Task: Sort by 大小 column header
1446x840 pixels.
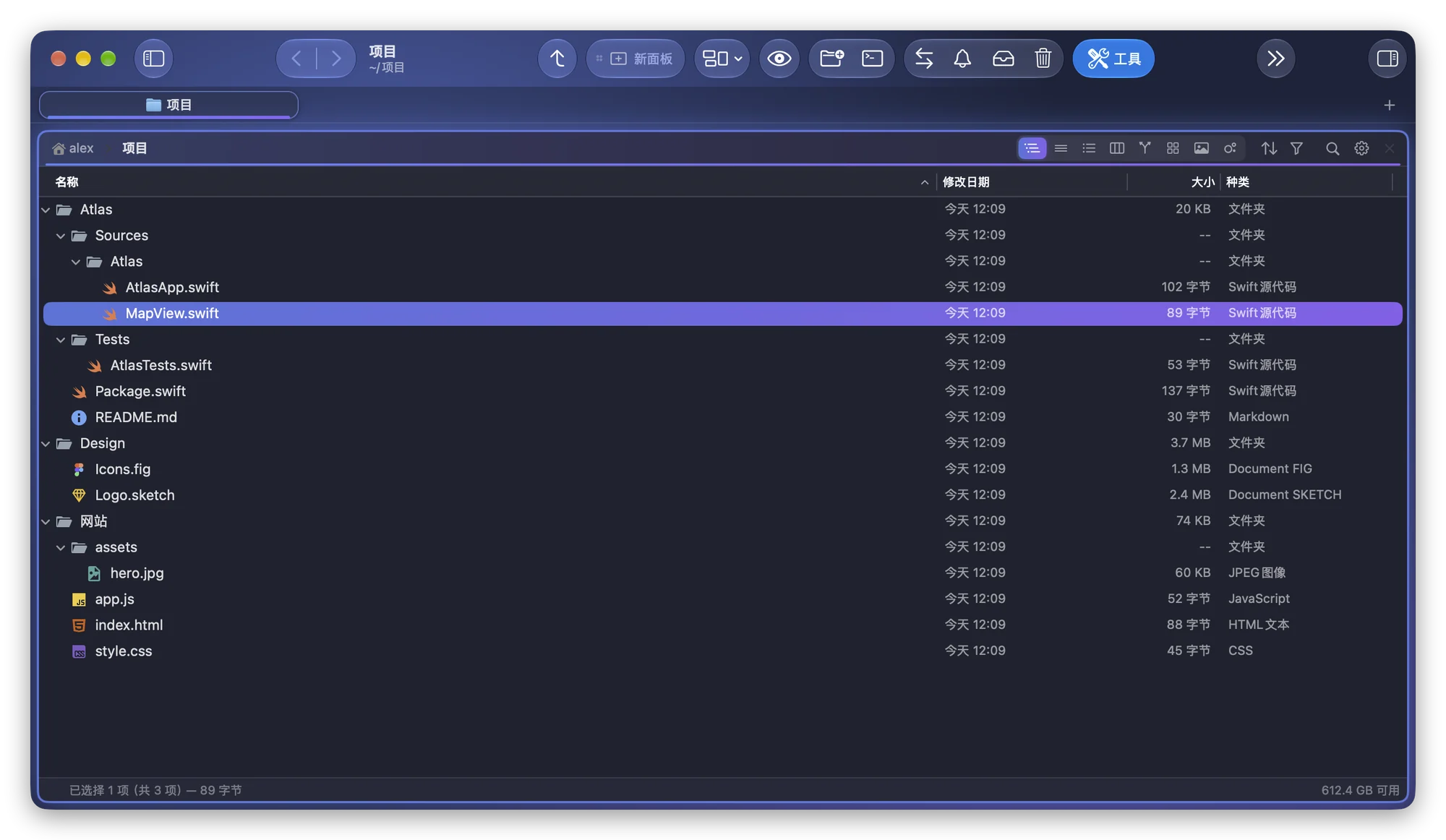Action: 1173,182
